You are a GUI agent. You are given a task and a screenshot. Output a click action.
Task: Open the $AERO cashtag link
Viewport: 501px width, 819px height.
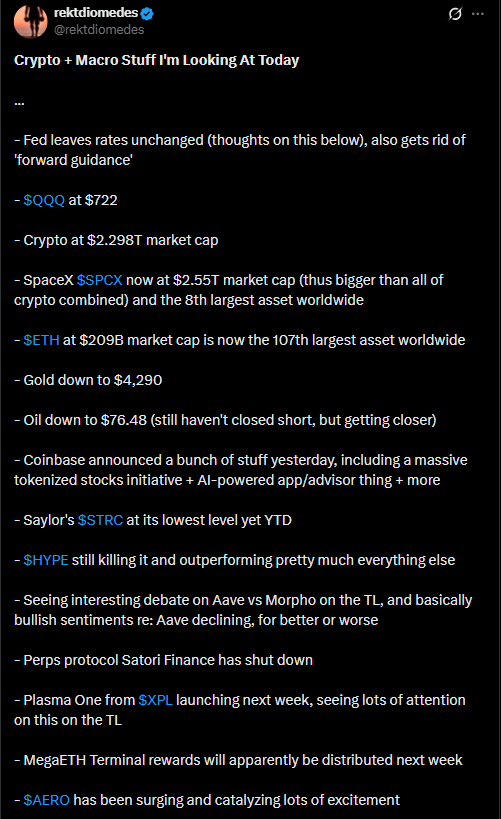point(46,800)
